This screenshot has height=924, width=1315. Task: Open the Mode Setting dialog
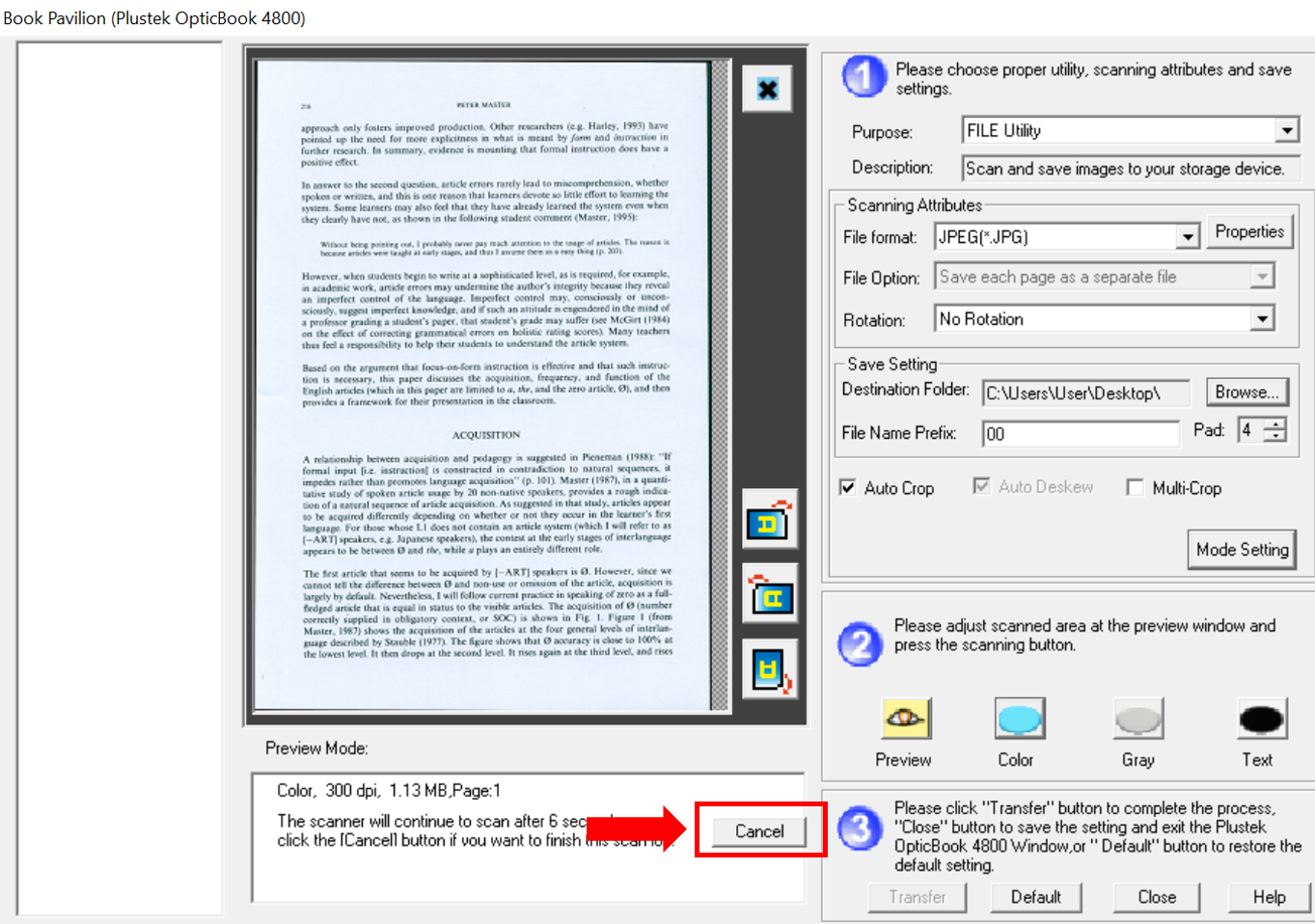click(1242, 550)
